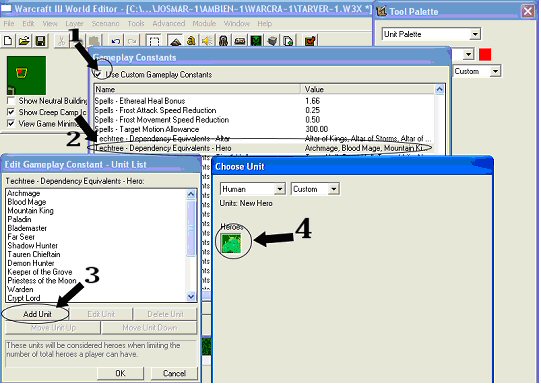
Task: Toggle Use Custom Gameplay Constants checkbox
Action: click(98, 74)
